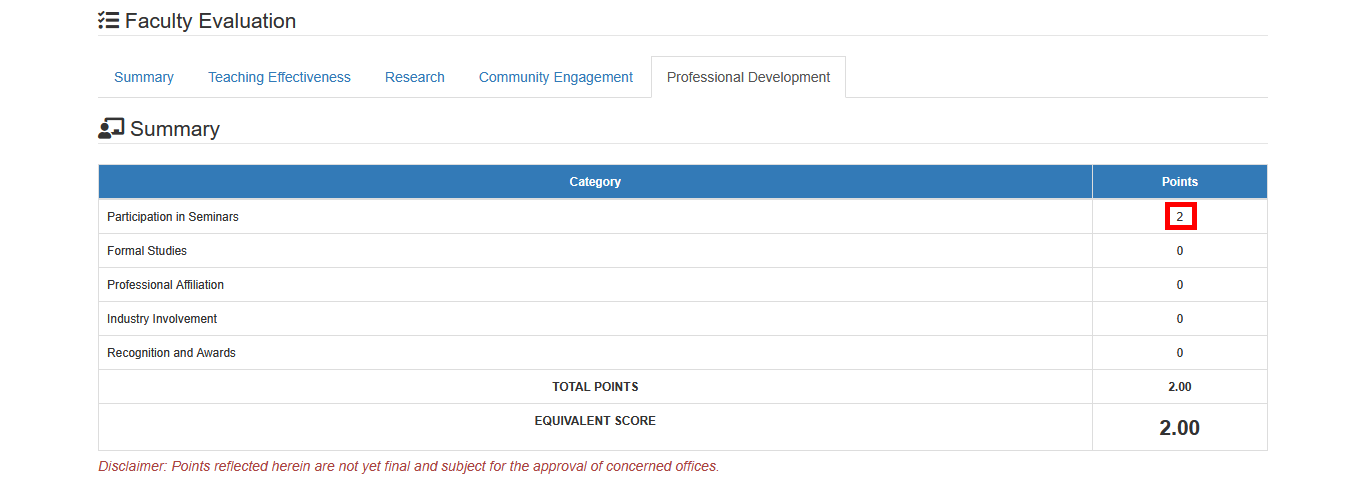
Task: Open the Research tab
Action: tap(415, 77)
